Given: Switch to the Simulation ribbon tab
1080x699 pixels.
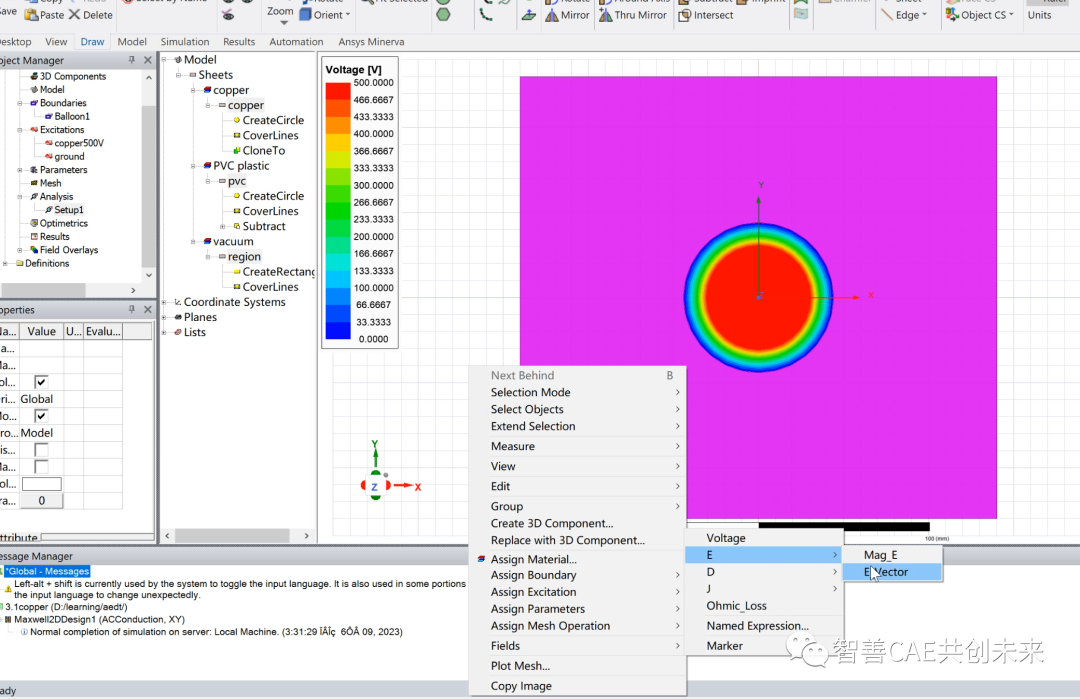Looking at the screenshot, I should 185,41.
